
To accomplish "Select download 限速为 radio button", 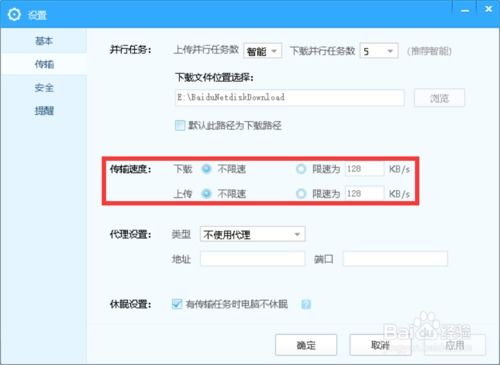I will click(x=301, y=169).
